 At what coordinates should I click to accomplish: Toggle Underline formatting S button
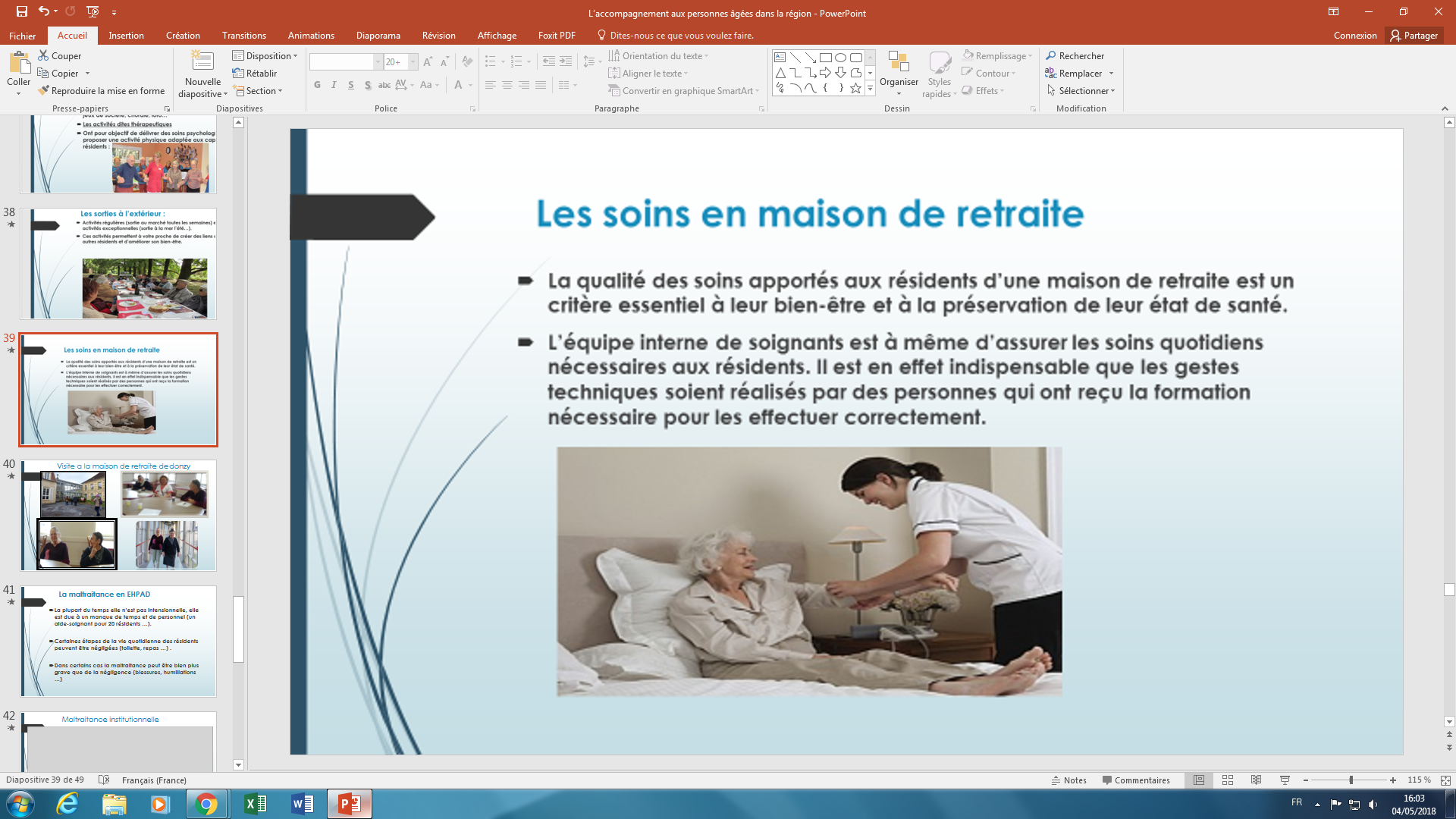(x=350, y=85)
